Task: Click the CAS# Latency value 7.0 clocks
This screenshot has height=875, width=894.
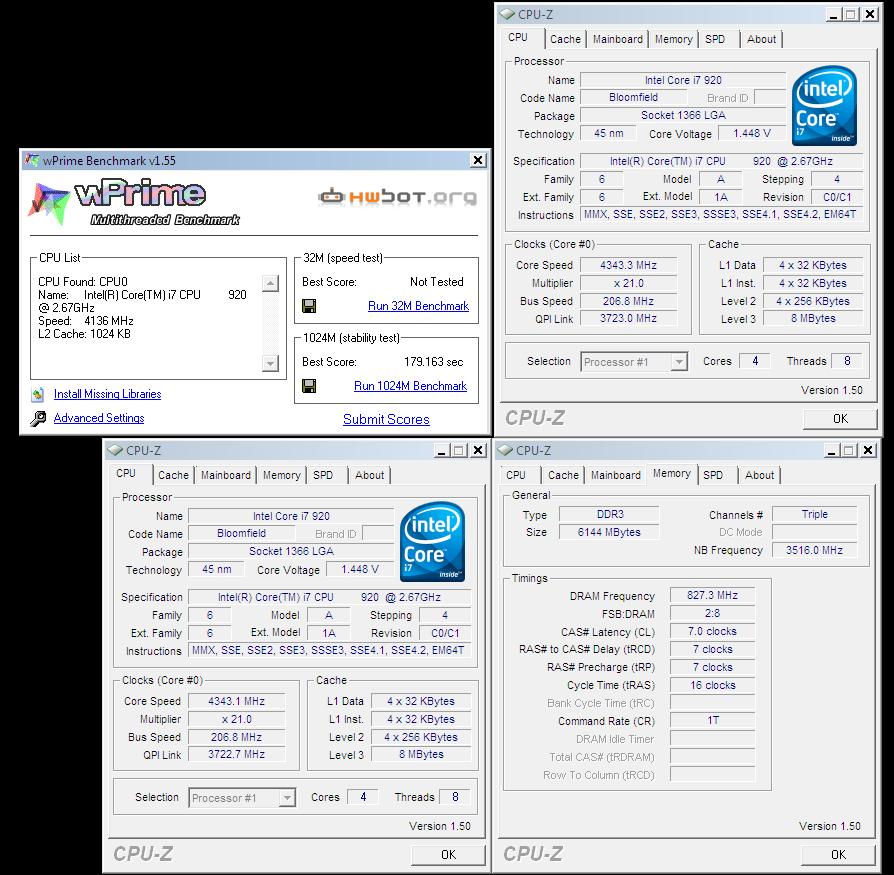Action: tap(713, 632)
